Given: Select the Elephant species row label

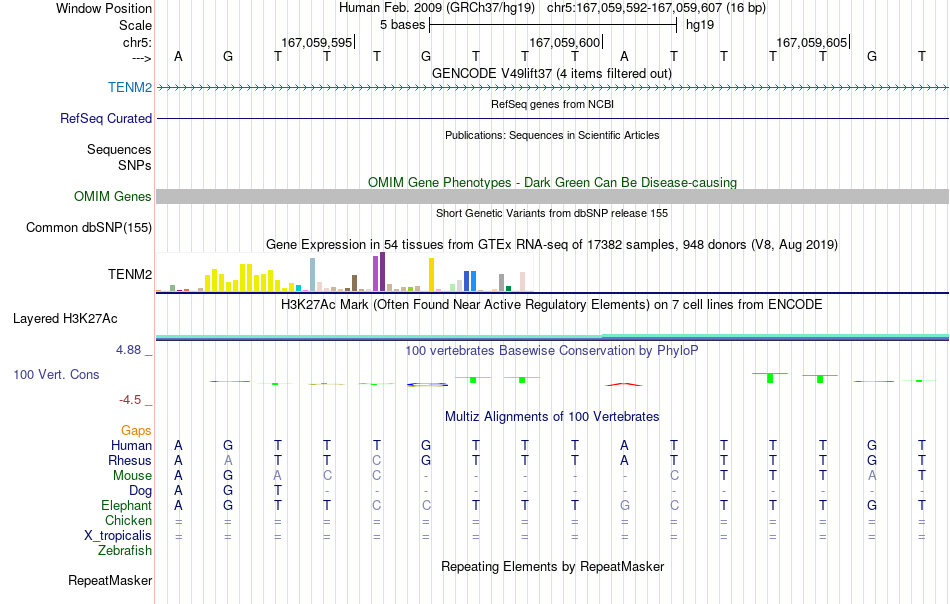Looking at the screenshot, I should pyautogui.click(x=126, y=505).
